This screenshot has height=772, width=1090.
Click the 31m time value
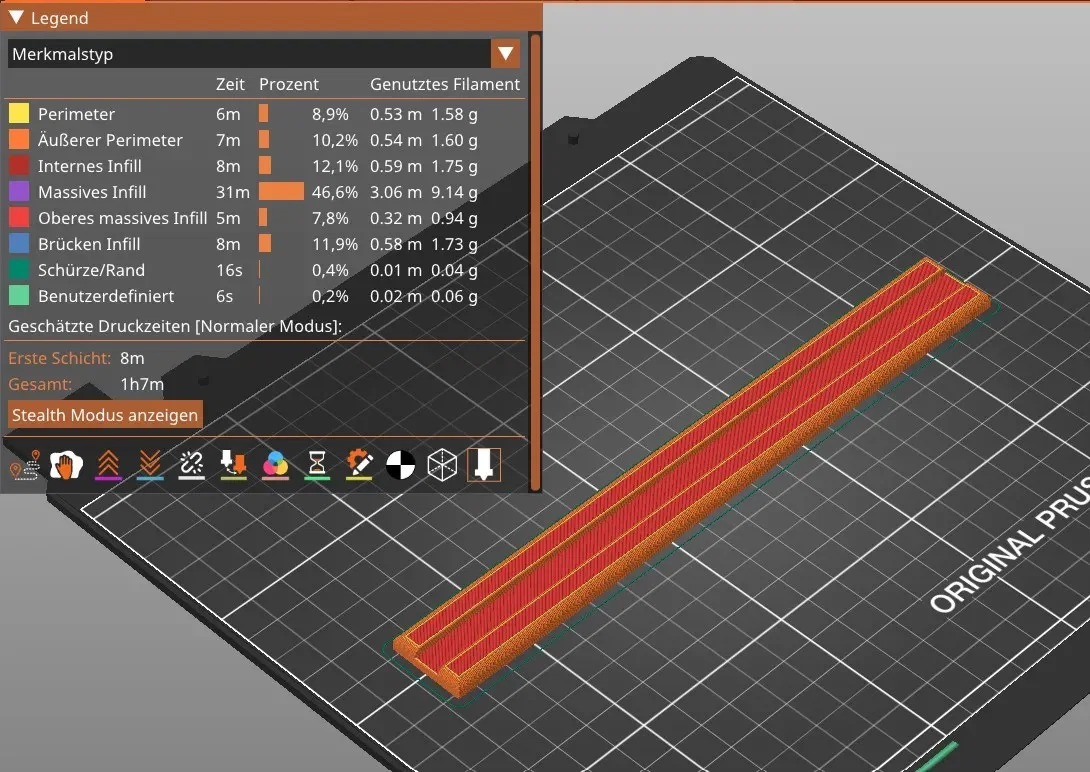coord(233,192)
